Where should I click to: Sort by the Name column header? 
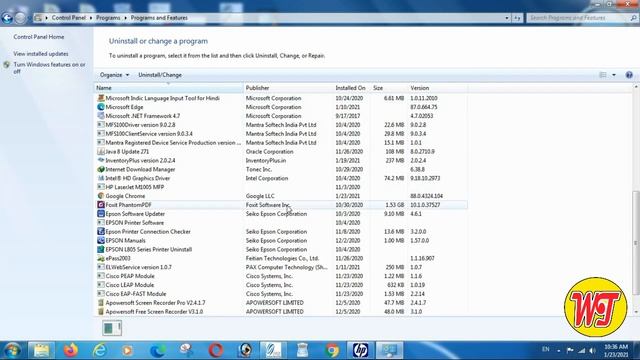169,88
